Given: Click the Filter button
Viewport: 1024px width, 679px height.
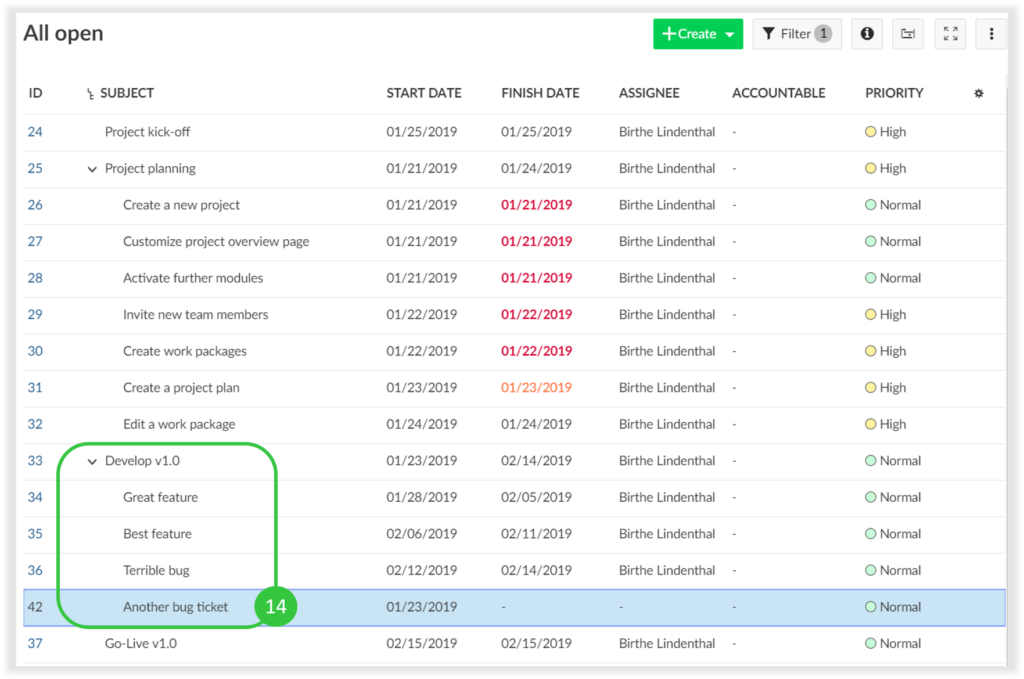Looking at the screenshot, I should [x=797, y=33].
